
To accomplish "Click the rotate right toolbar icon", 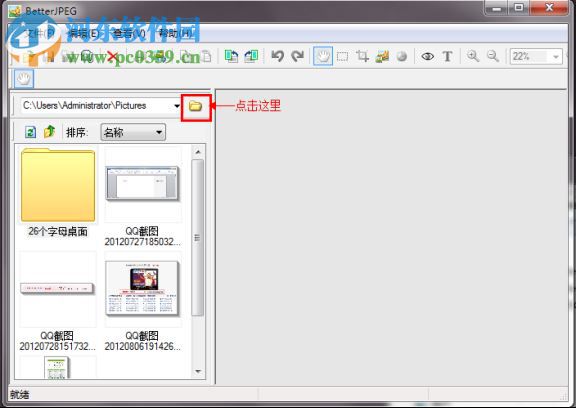I will [251, 57].
